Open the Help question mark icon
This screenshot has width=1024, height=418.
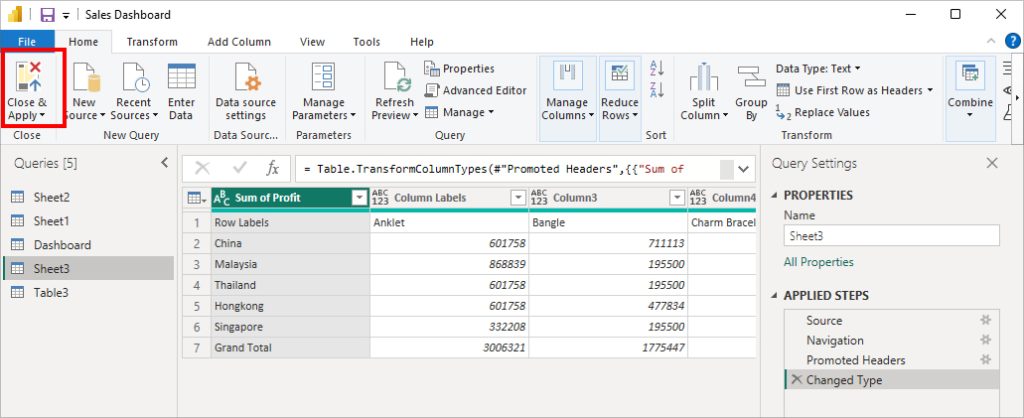click(x=1012, y=40)
